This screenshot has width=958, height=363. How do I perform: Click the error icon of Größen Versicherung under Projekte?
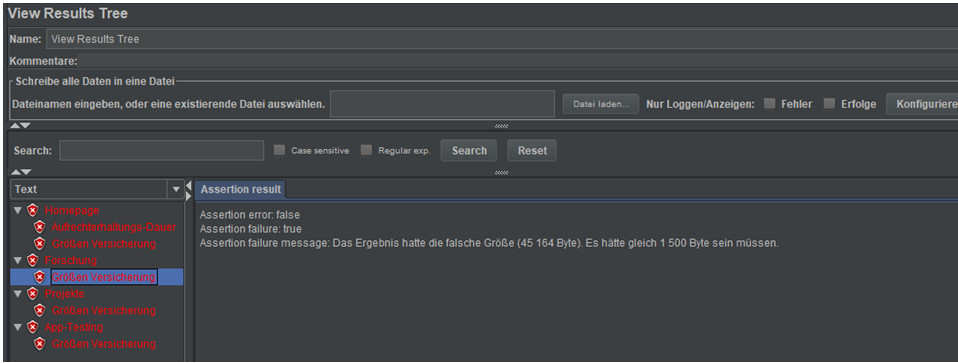point(40,310)
